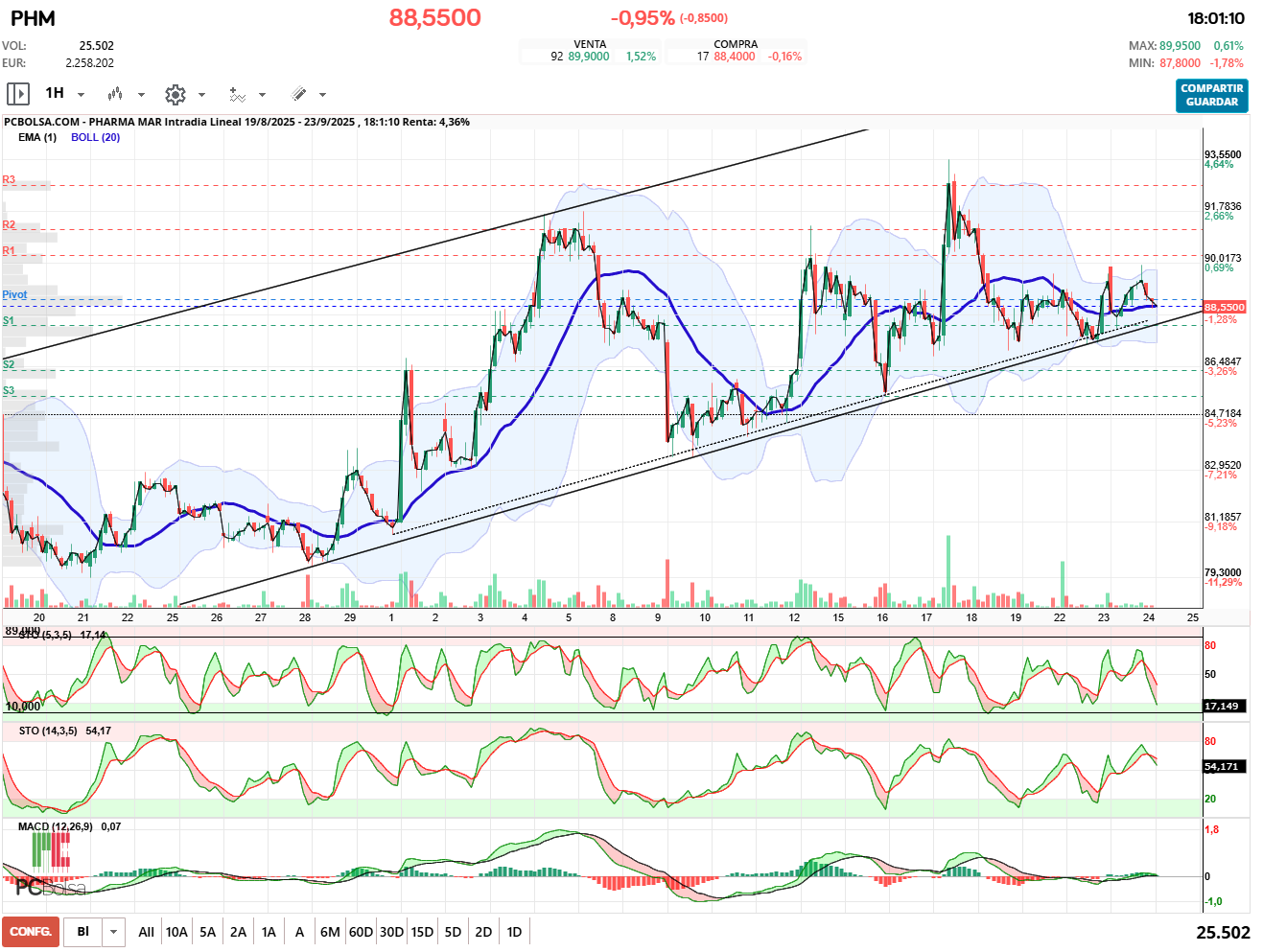This screenshot has width=1263, height=952.
Task: Open the BI selector dropdown arrow
Action: (x=114, y=932)
